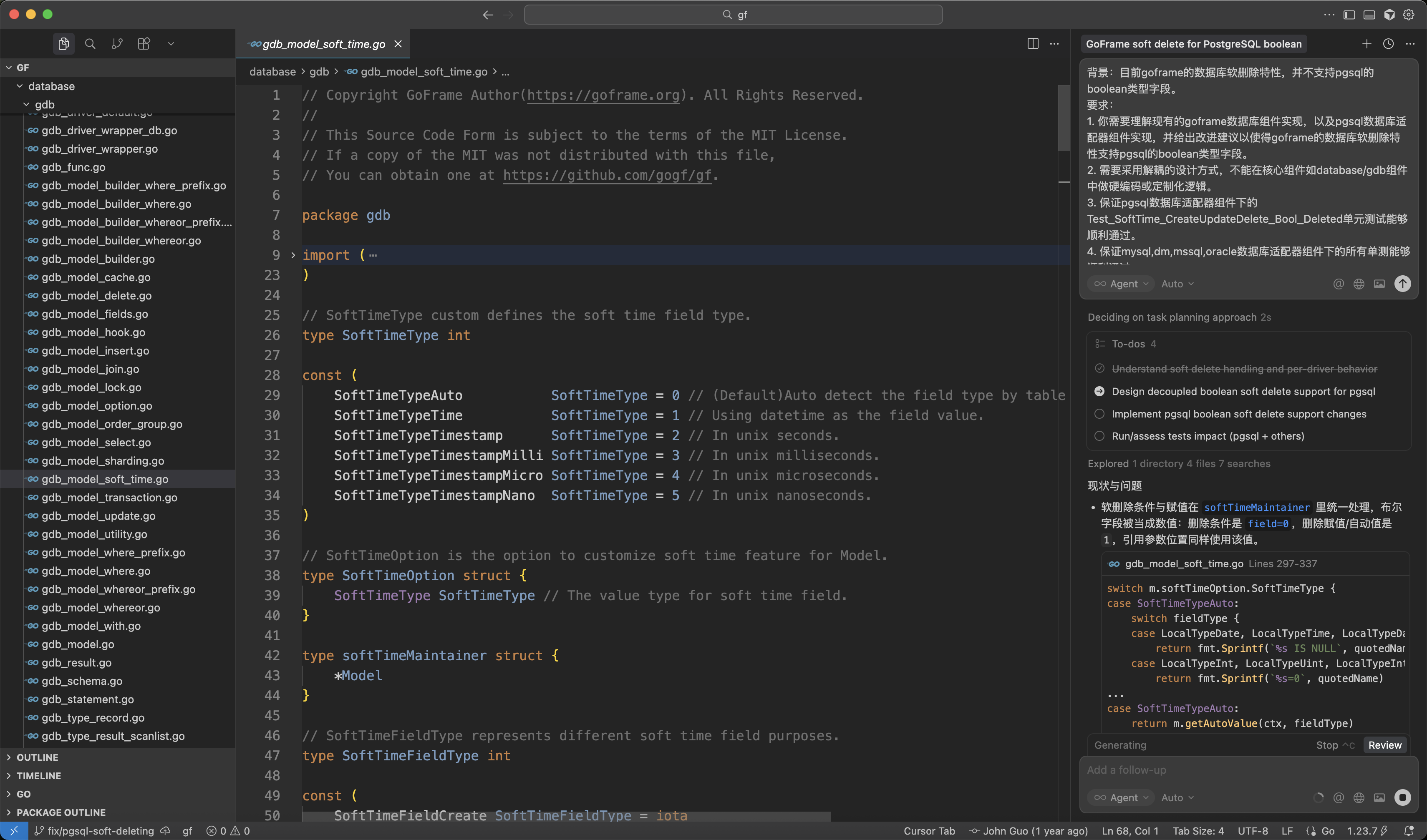Check off 'Implement pgsql boolean' to-do
This screenshot has height=840, width=1427.
click(1099, 414)
